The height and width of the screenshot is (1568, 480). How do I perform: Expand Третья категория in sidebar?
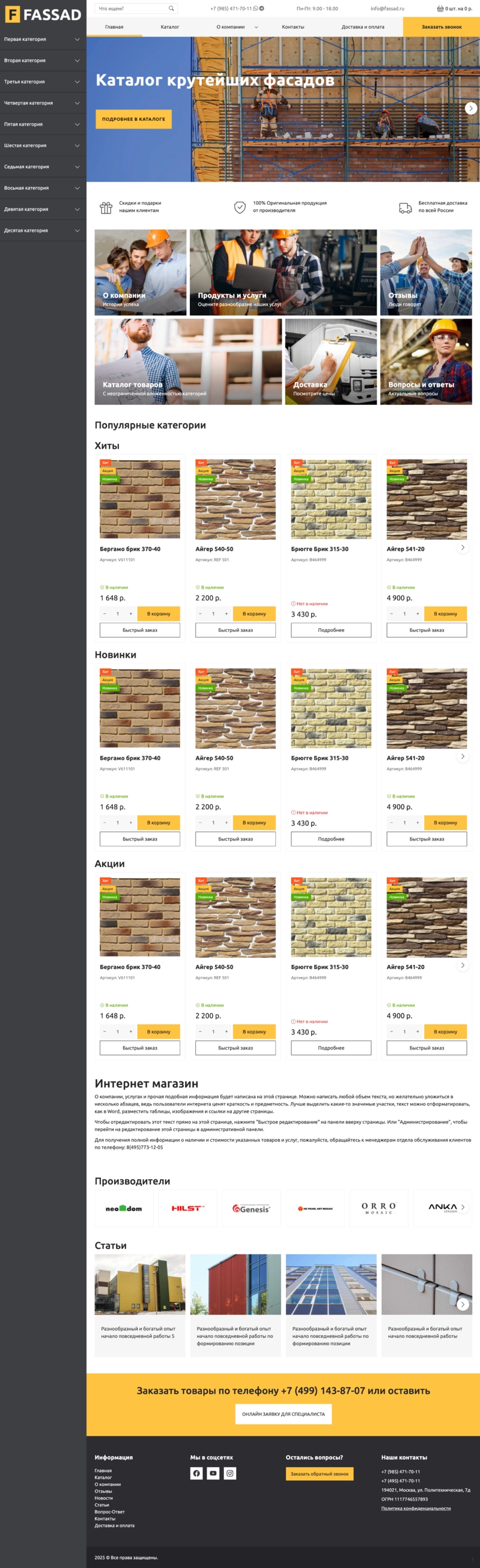(77, 82)
